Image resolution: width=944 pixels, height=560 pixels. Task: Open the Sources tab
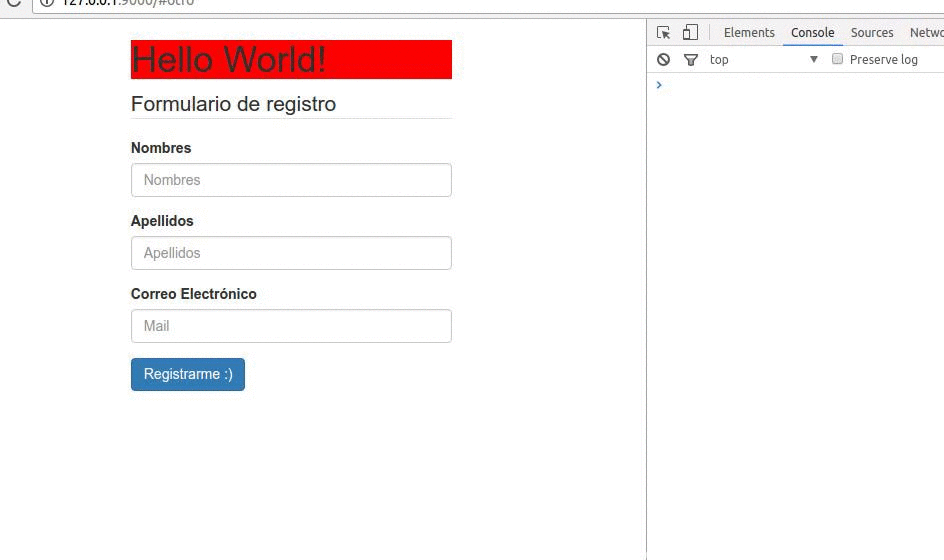tap(872, 33)
